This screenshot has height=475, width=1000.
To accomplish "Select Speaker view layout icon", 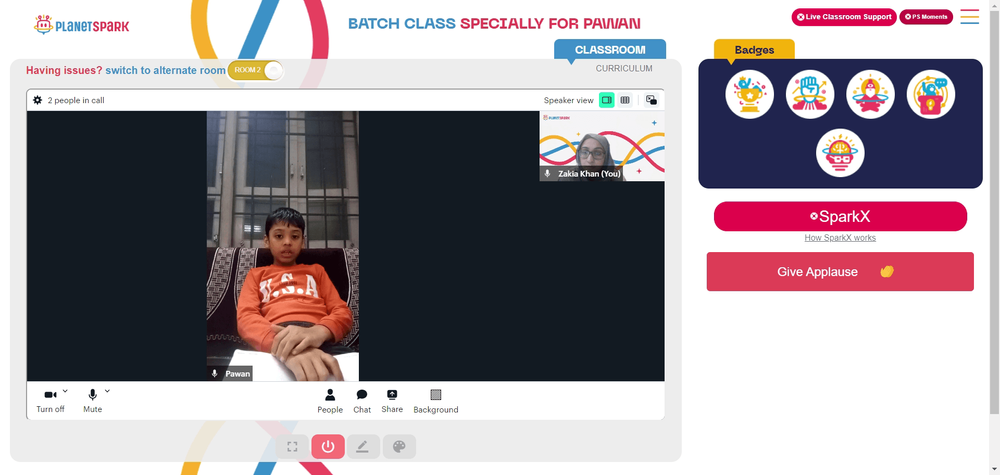I will [607, 100].
